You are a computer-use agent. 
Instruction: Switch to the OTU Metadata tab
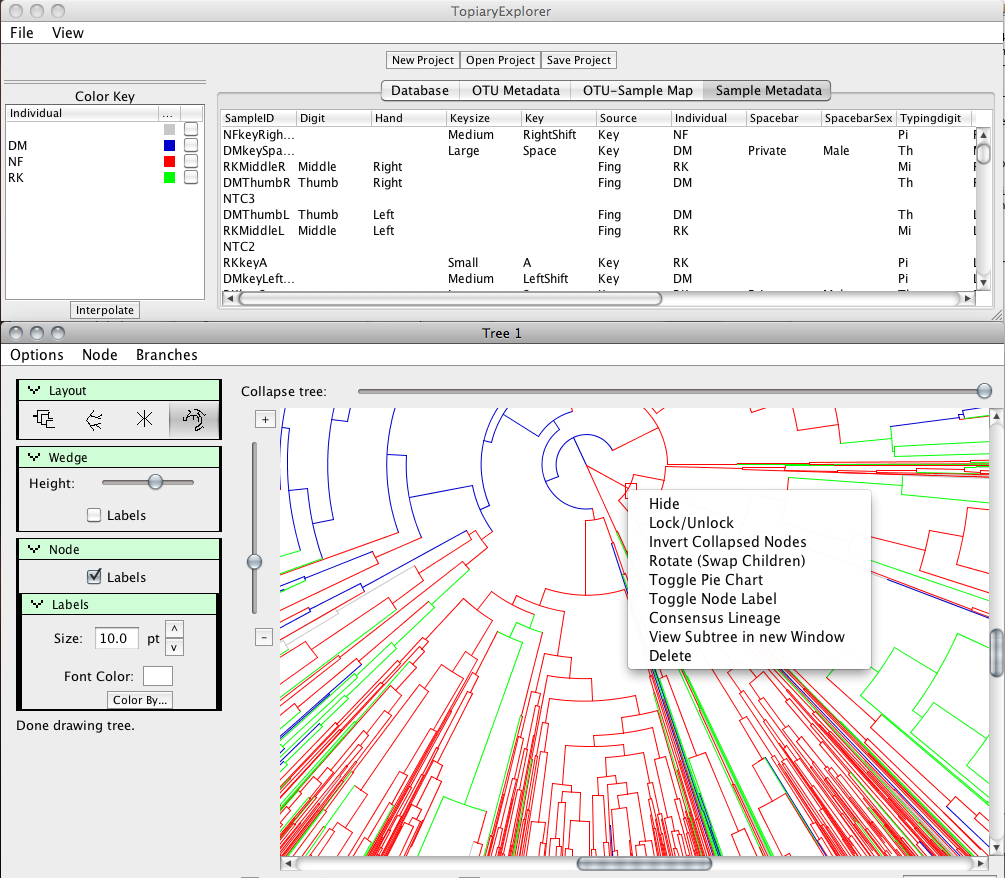pos(515,90)
